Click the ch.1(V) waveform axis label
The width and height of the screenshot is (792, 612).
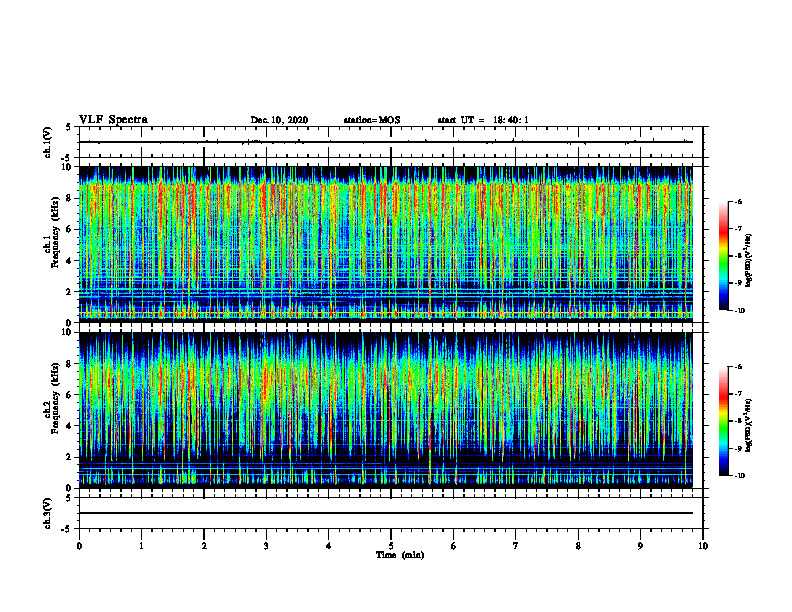coord(48,142)
